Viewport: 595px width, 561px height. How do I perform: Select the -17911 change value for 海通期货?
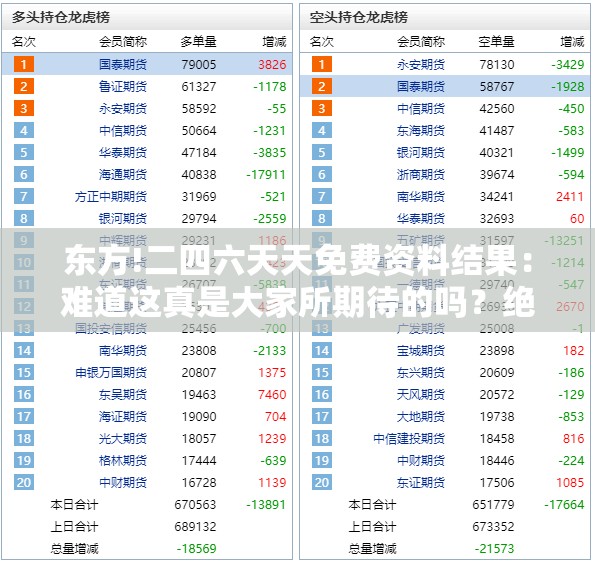(266, 174)
